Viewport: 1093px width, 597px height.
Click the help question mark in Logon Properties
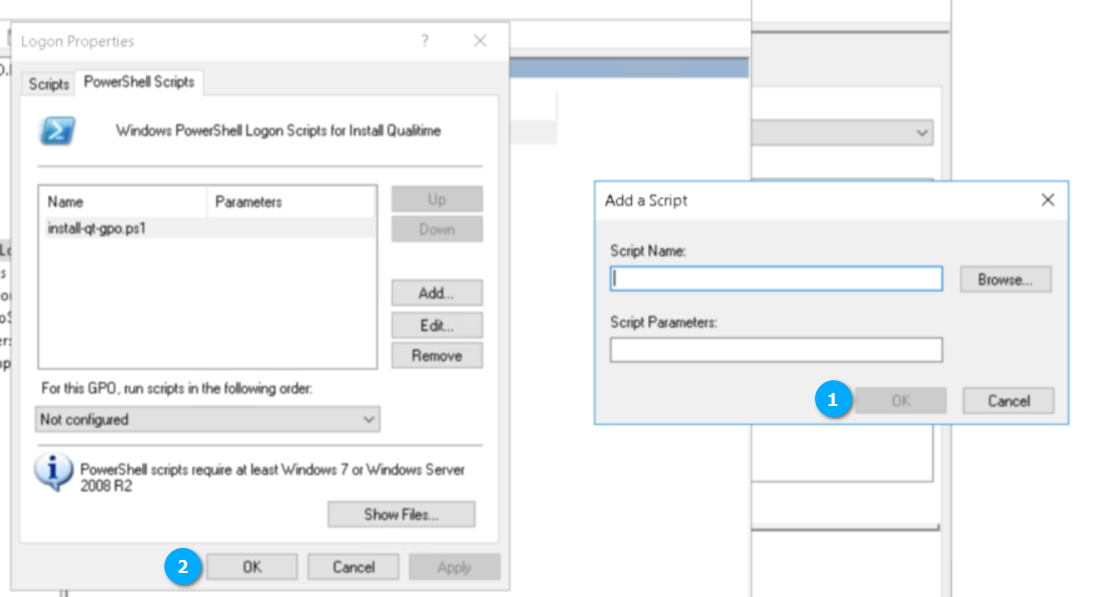[425, 41]
